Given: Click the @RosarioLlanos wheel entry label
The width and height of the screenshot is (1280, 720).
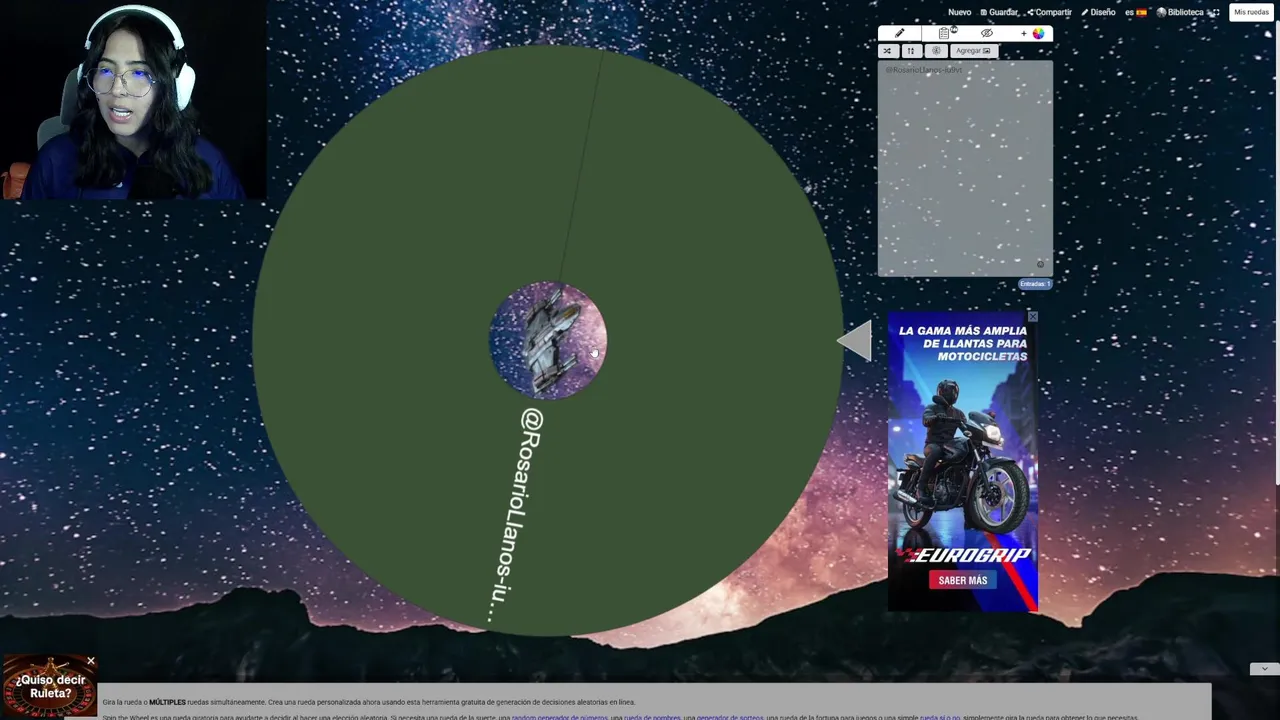Looking at the screenshot, I should coord(516,516).
